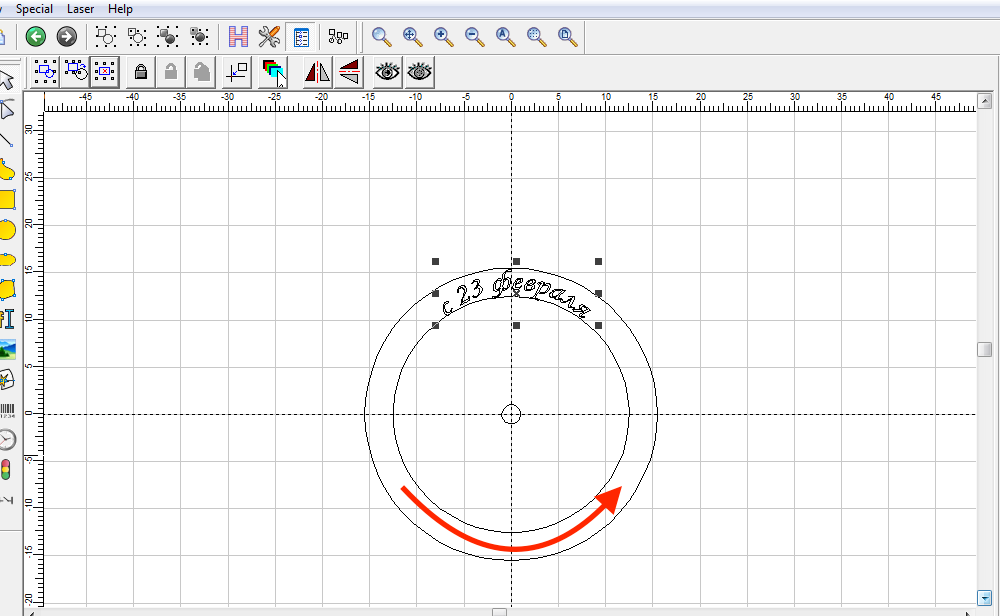Toggle the first eye visibility icon
Screen dimensions: 1000x616
pyautogui.click(x=387, y=71)
